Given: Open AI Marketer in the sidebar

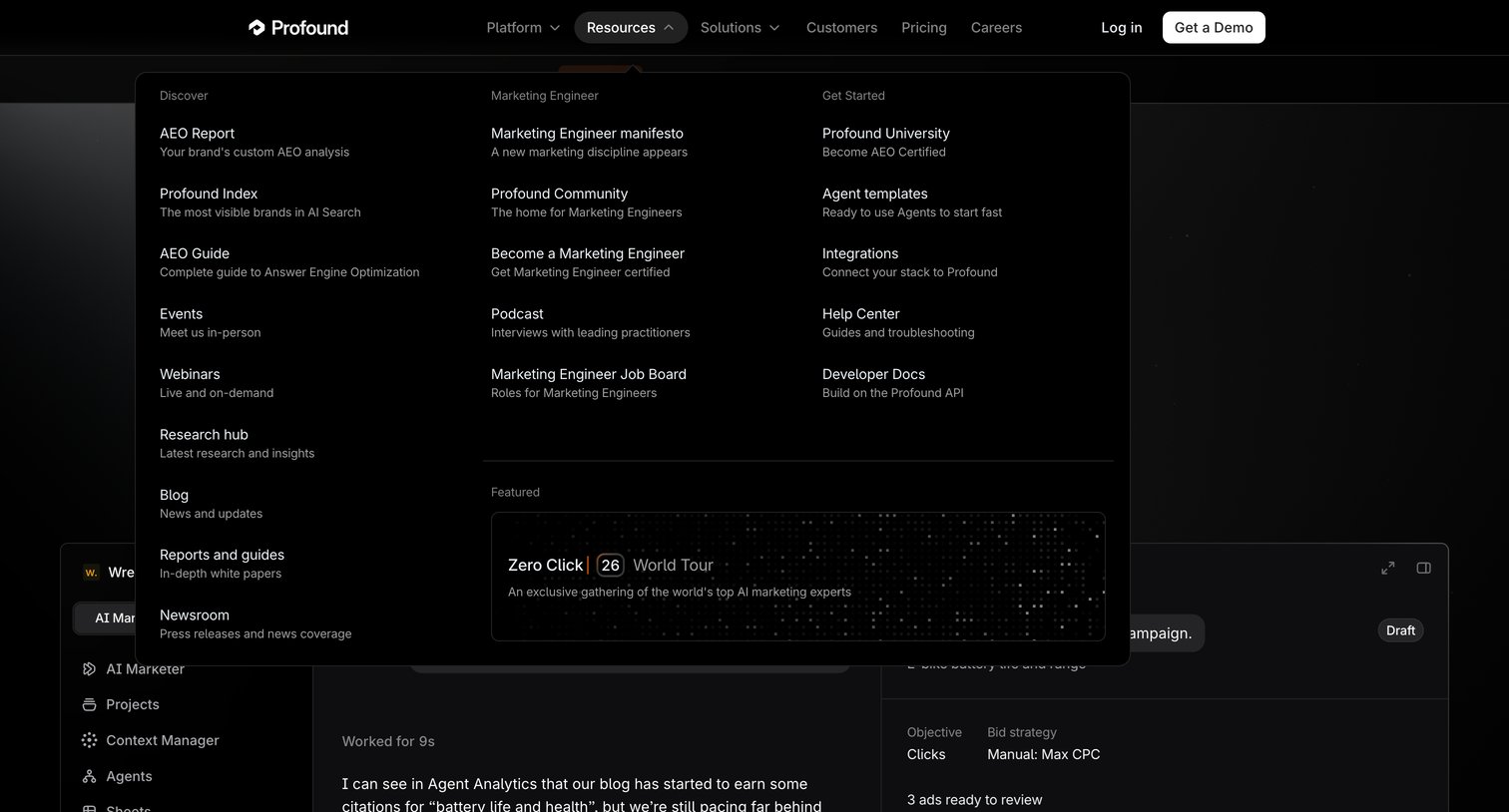Looking at the screenshot, I should point(134,668).
